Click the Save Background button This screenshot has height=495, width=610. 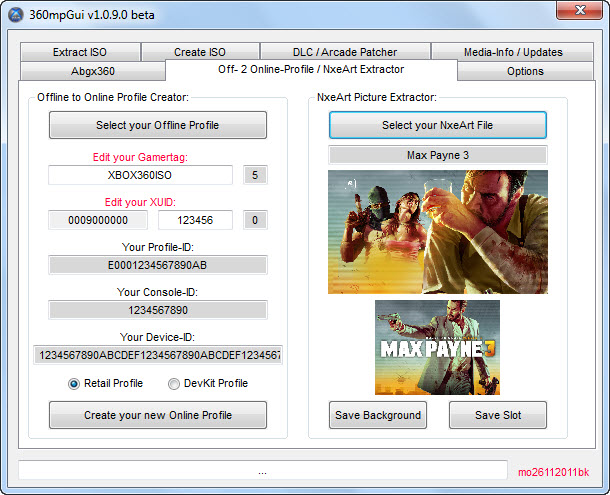(378, 415)
